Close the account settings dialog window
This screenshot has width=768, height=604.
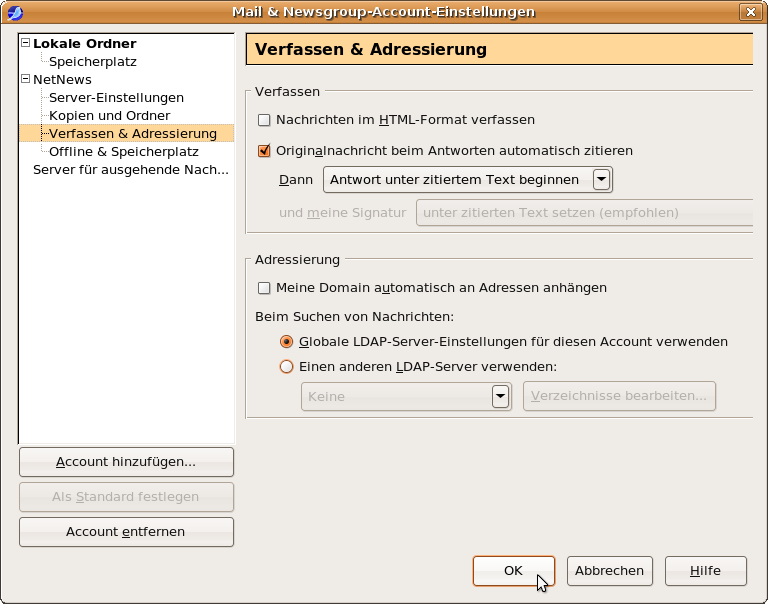point(750,12)
